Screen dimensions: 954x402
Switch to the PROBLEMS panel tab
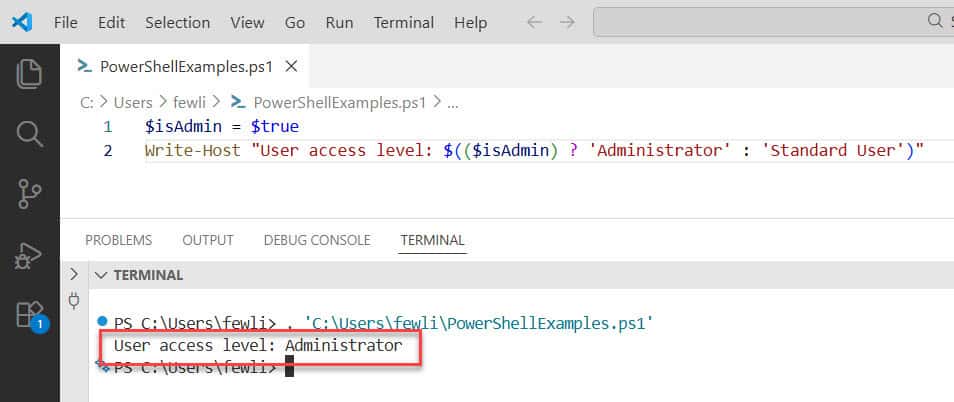pyautogui.click(x=119, y=240)
